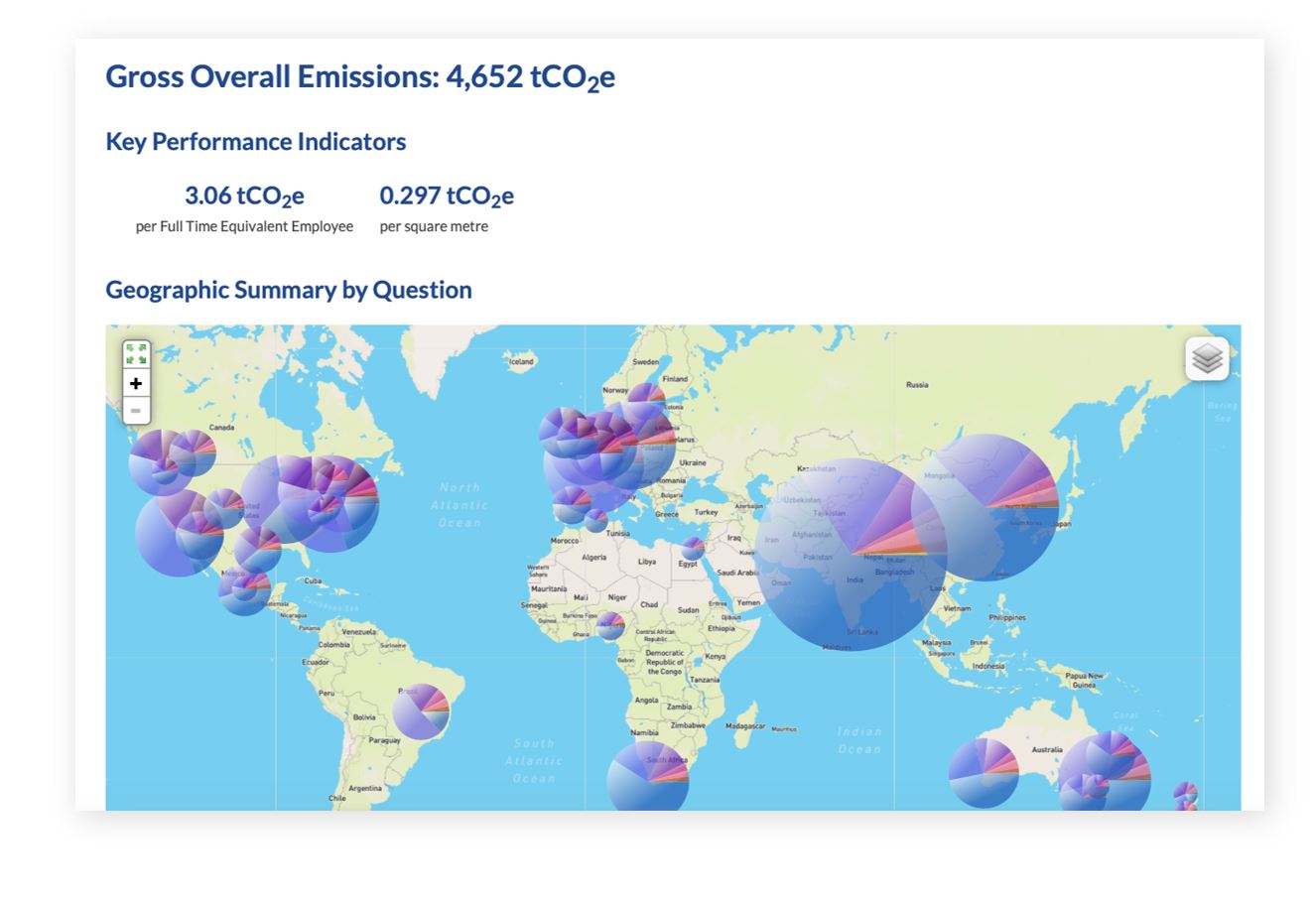This screenshot has width=1316, height=902.
Task: Click the Madagascar label on the map
Action: tap(745, 725)
